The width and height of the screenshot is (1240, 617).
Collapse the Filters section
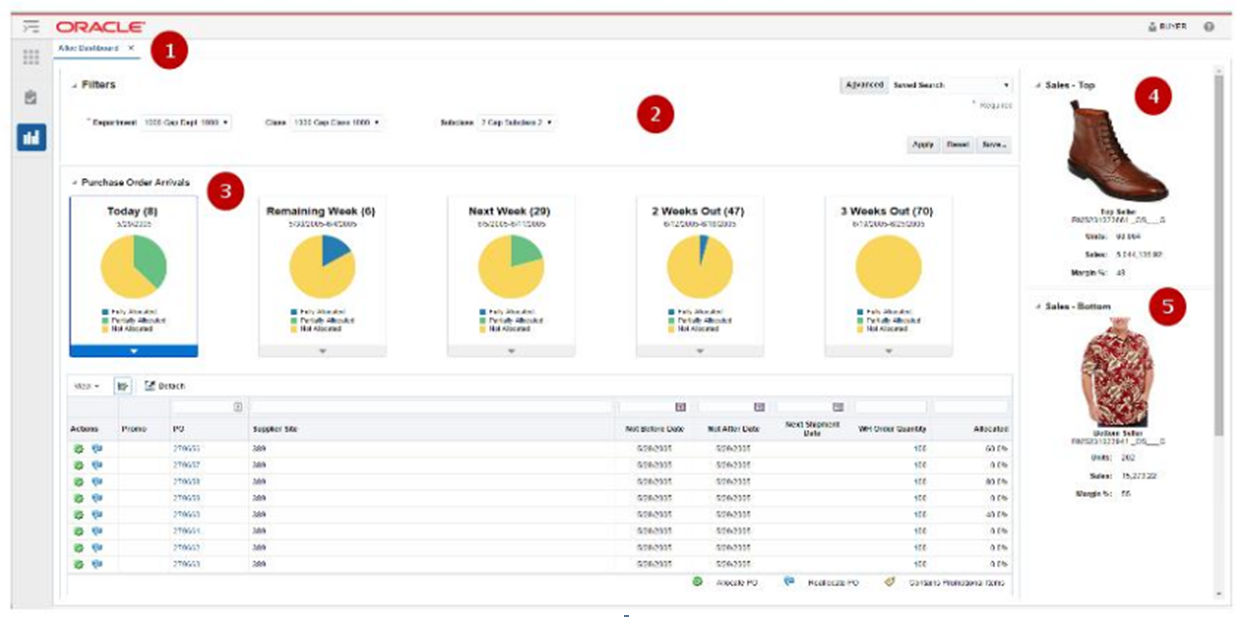73,84
